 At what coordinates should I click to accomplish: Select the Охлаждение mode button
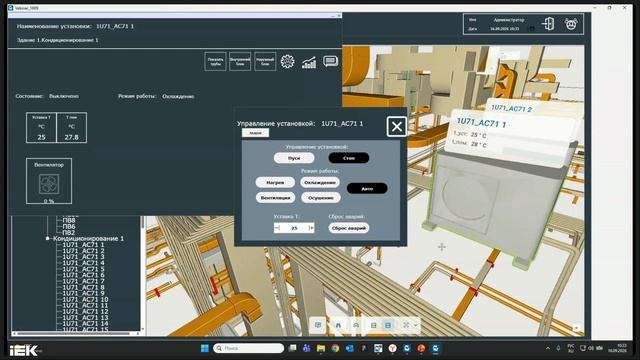[x=320, y=182]
